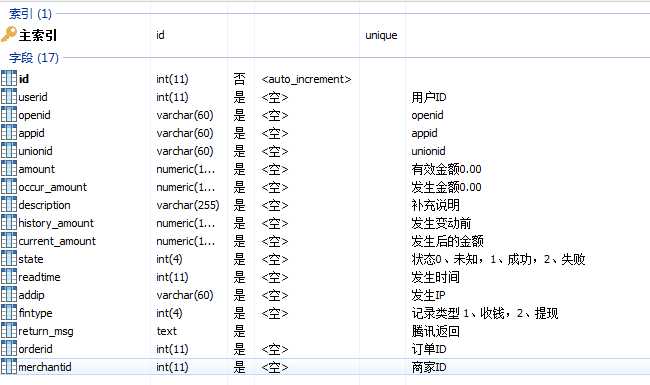650x385 pixels.
Task: Click the 否 nullable value for id
Action: click(239, 79)
